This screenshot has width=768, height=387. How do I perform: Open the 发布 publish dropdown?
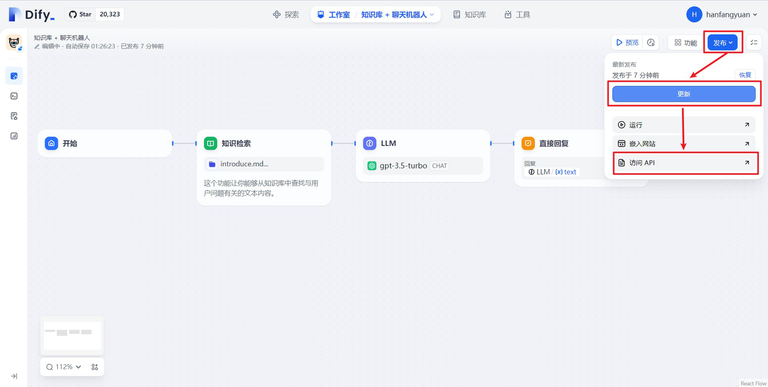coord(722,43)
